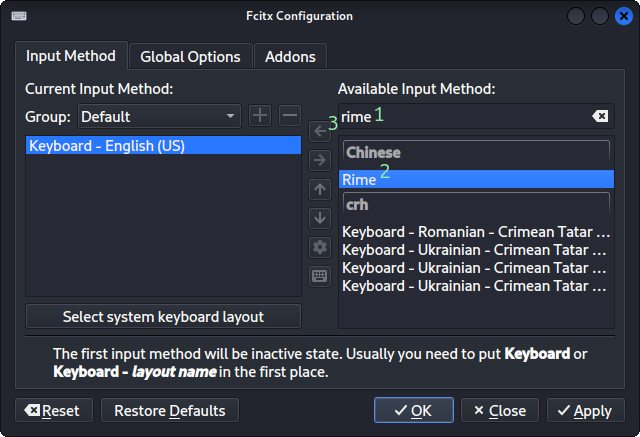Open input method settings gear icon
640x437 pixels.
coord(320,247)
